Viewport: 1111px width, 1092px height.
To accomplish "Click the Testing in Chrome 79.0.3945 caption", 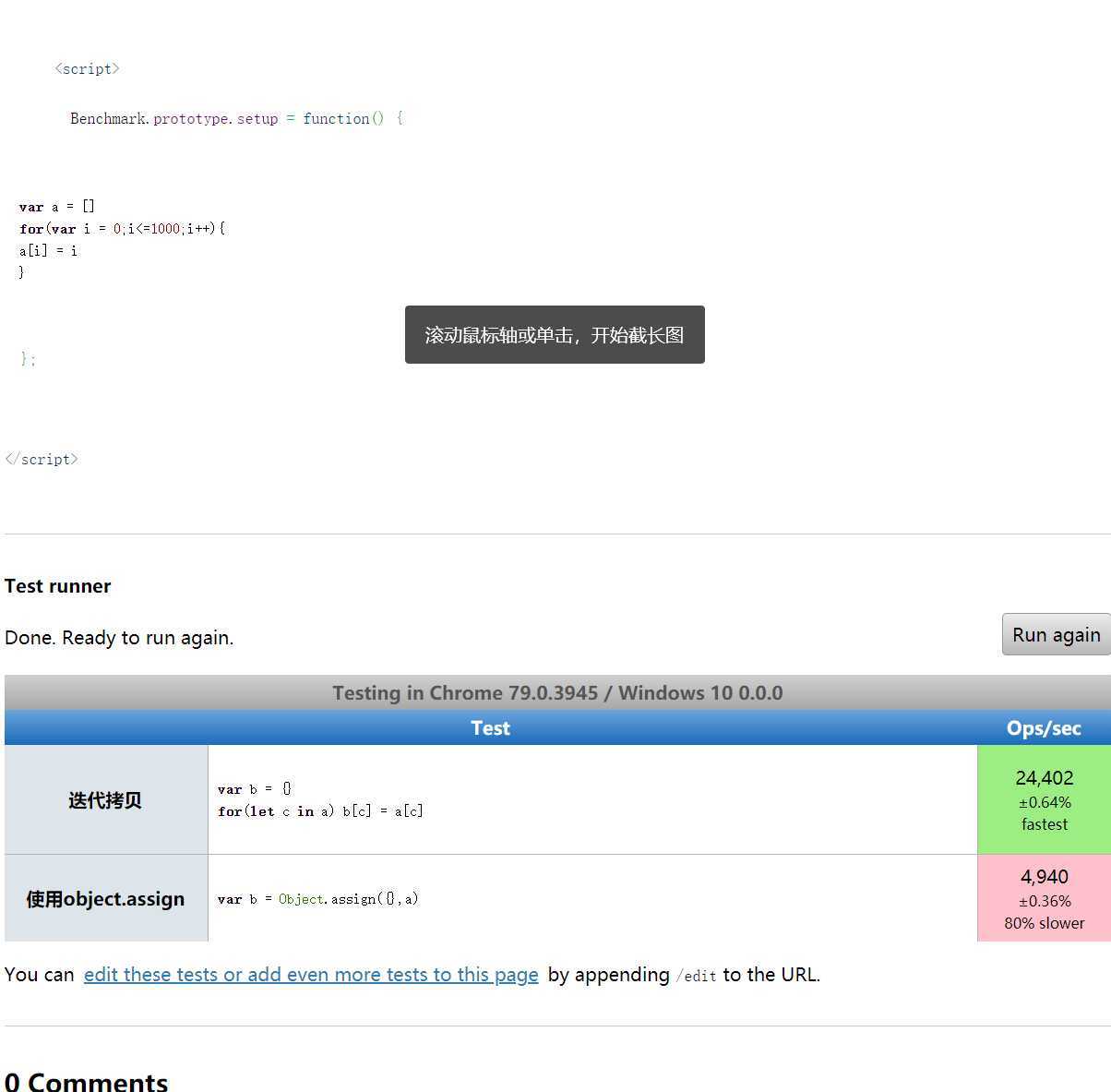I will click(557, 692).
